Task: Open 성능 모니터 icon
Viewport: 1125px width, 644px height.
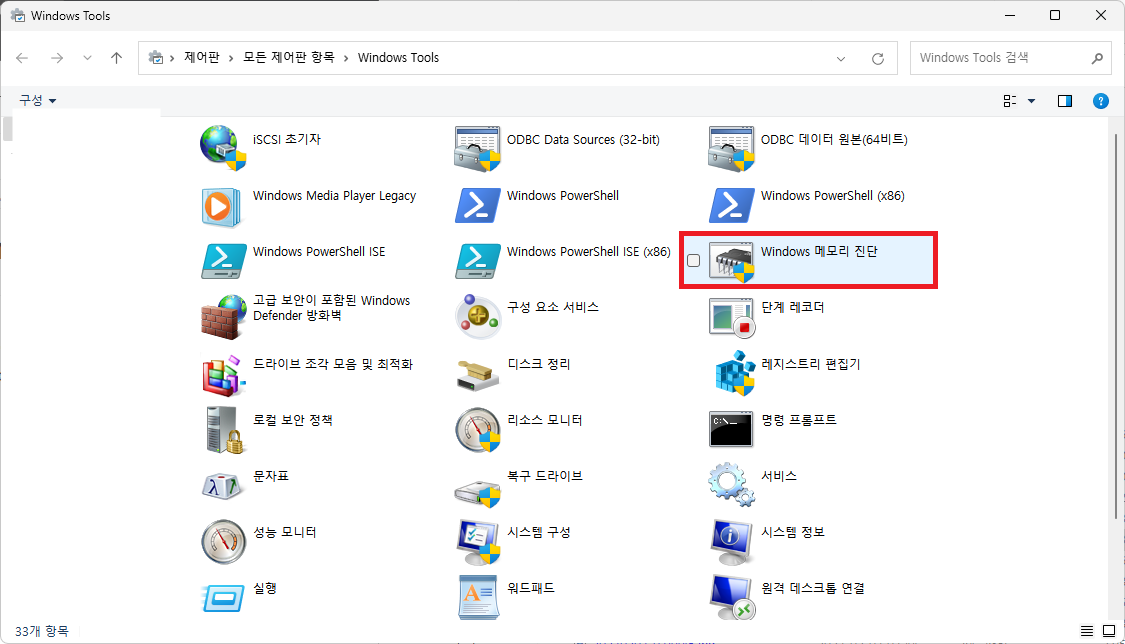Action: (x=223, y=542)
